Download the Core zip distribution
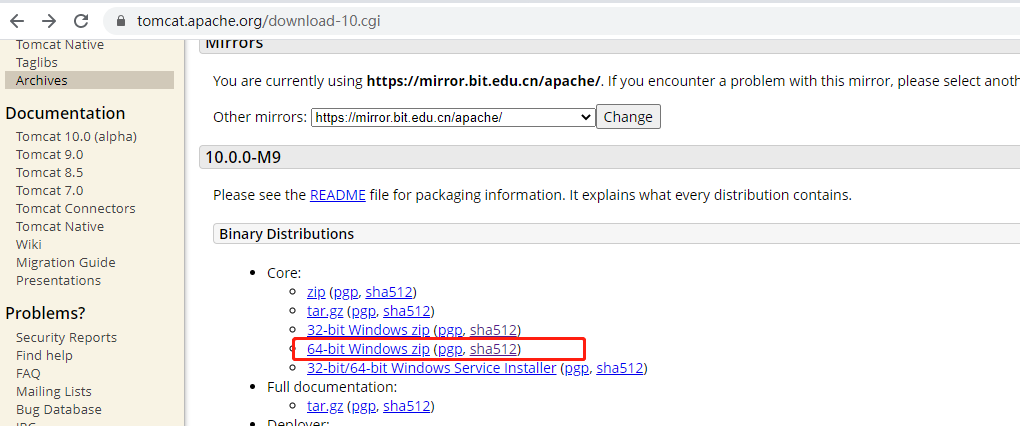This screenshot has width=1020, height=426. click(316, 292)
